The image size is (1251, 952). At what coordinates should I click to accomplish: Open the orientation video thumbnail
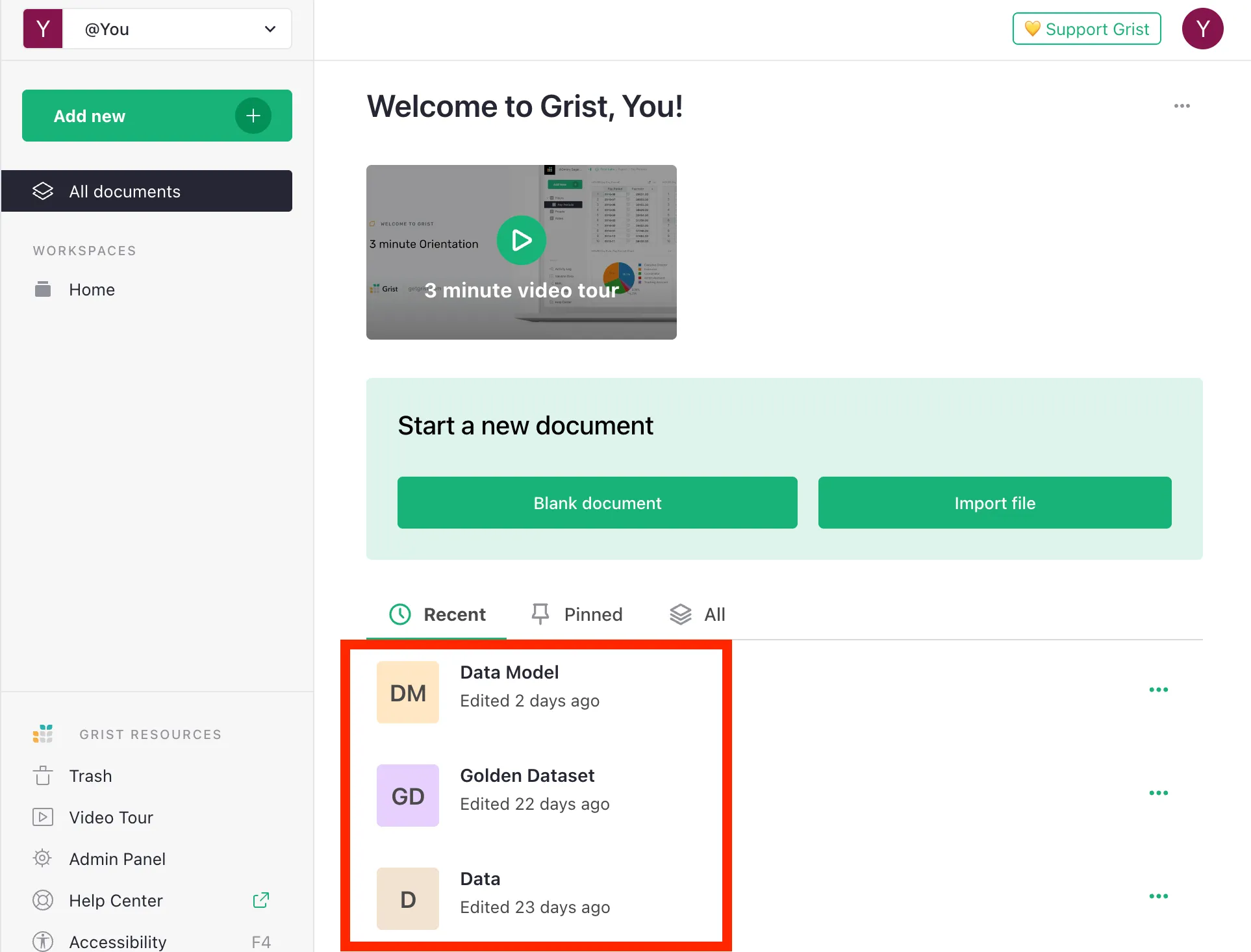pyautogui.click(x=522, y=252)
